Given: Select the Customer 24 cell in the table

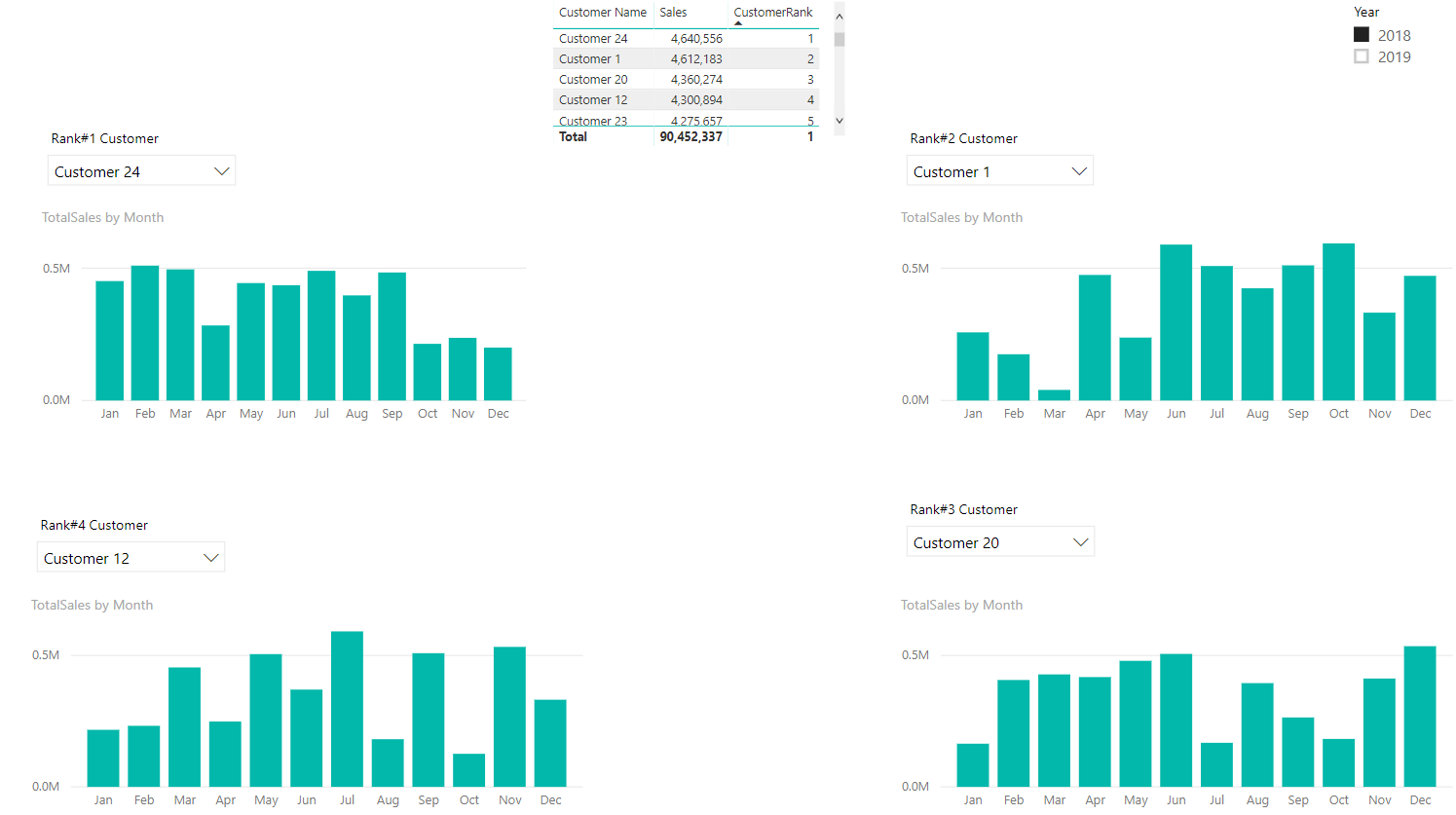Looking at the screenshot, I should pyautogui.click(x=593, y=39).
